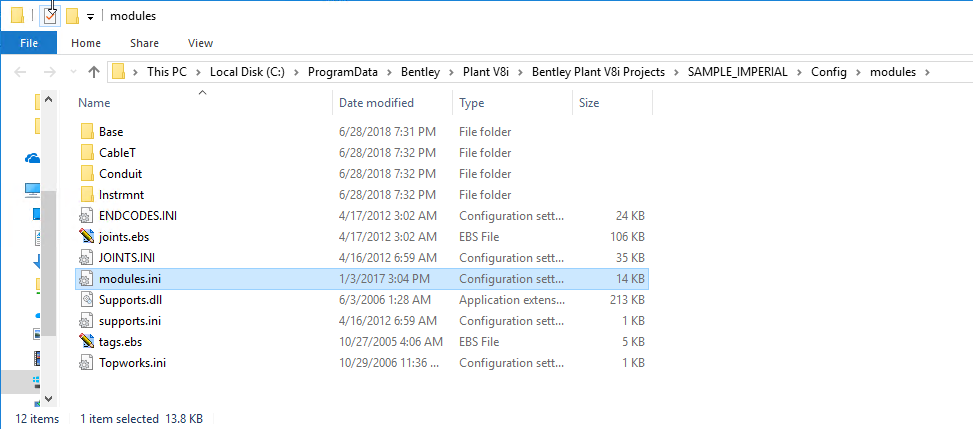
Task: Go back with the Back arrow
Action: (20, 72)
